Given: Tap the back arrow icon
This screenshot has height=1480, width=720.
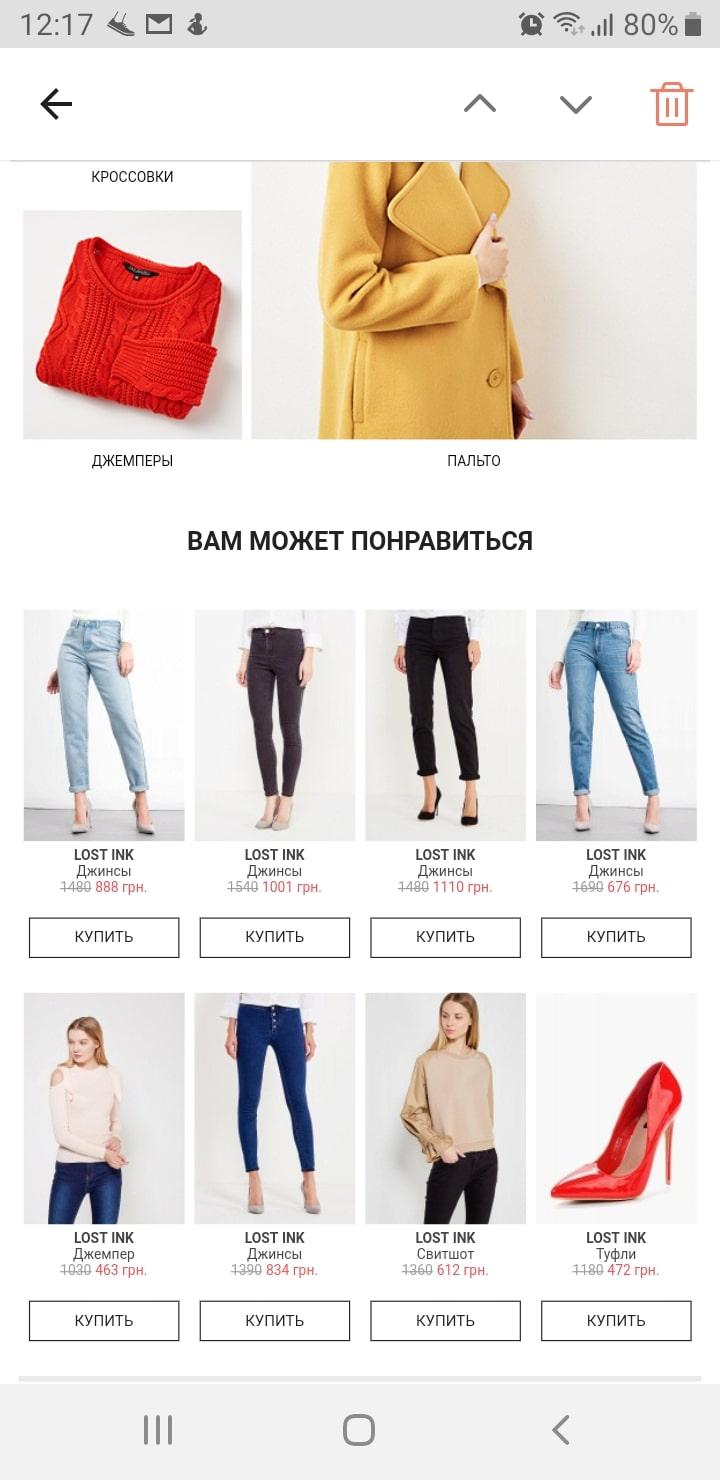Looking at the screenshot, I should [56, 104].
